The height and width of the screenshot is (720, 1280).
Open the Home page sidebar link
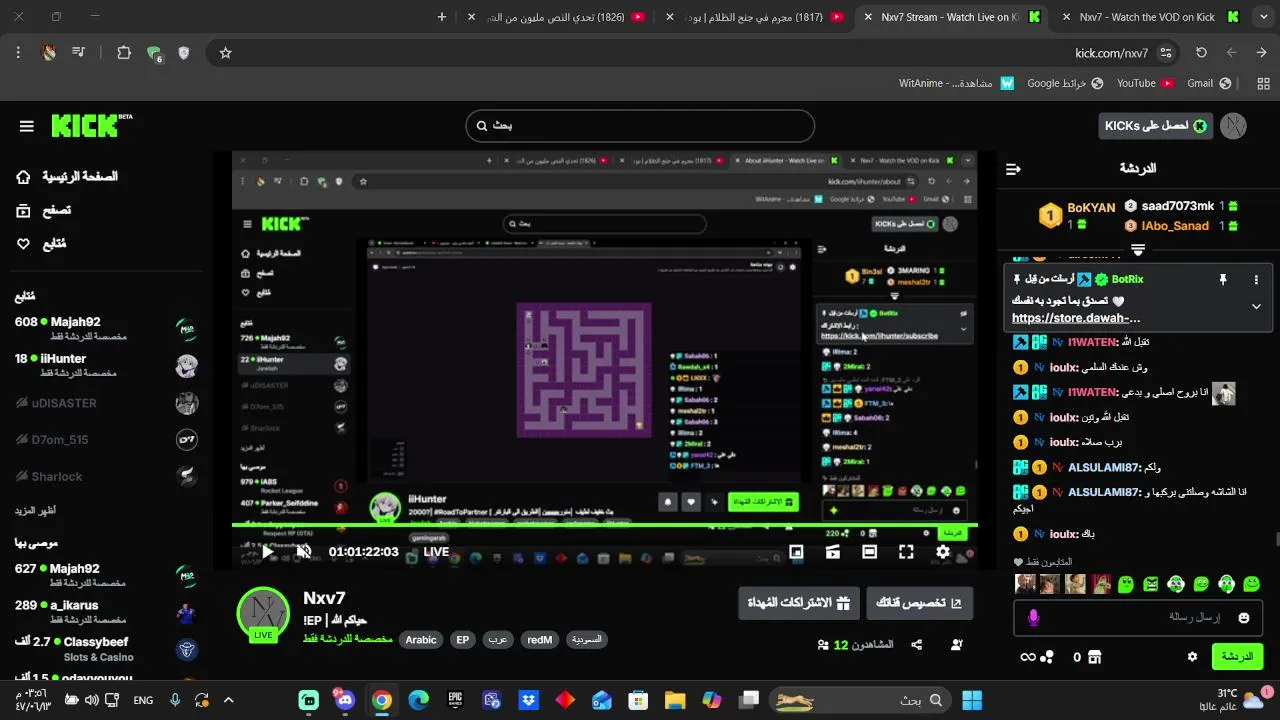(66, 177)
